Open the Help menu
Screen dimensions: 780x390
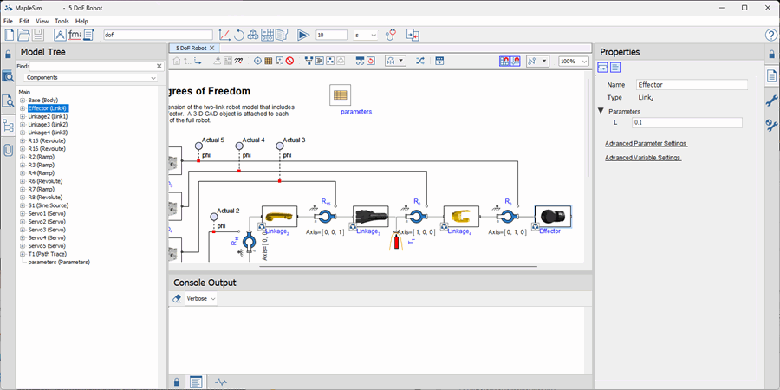pyautogui.click(x=82, y=21)
